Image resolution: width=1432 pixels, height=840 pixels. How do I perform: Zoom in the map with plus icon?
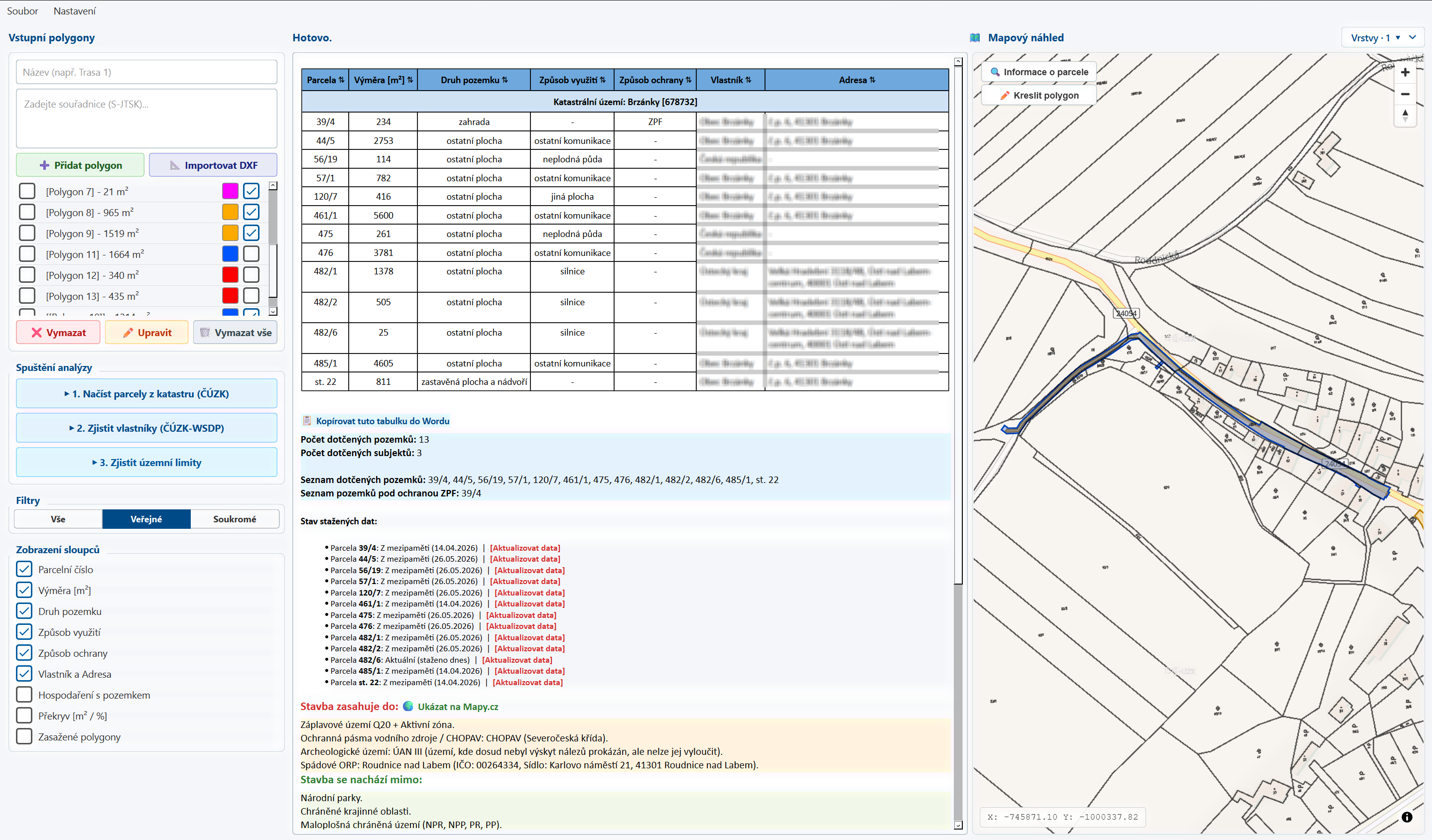coord(1405,73)
